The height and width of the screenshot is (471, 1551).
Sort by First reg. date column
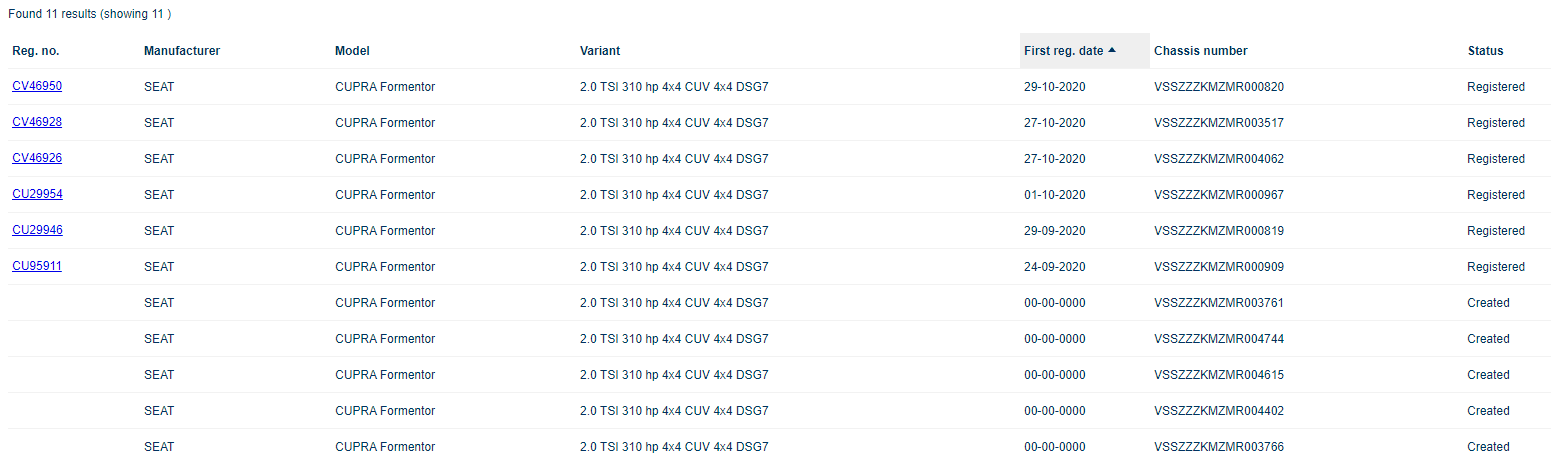click(x=1063, y=51)
